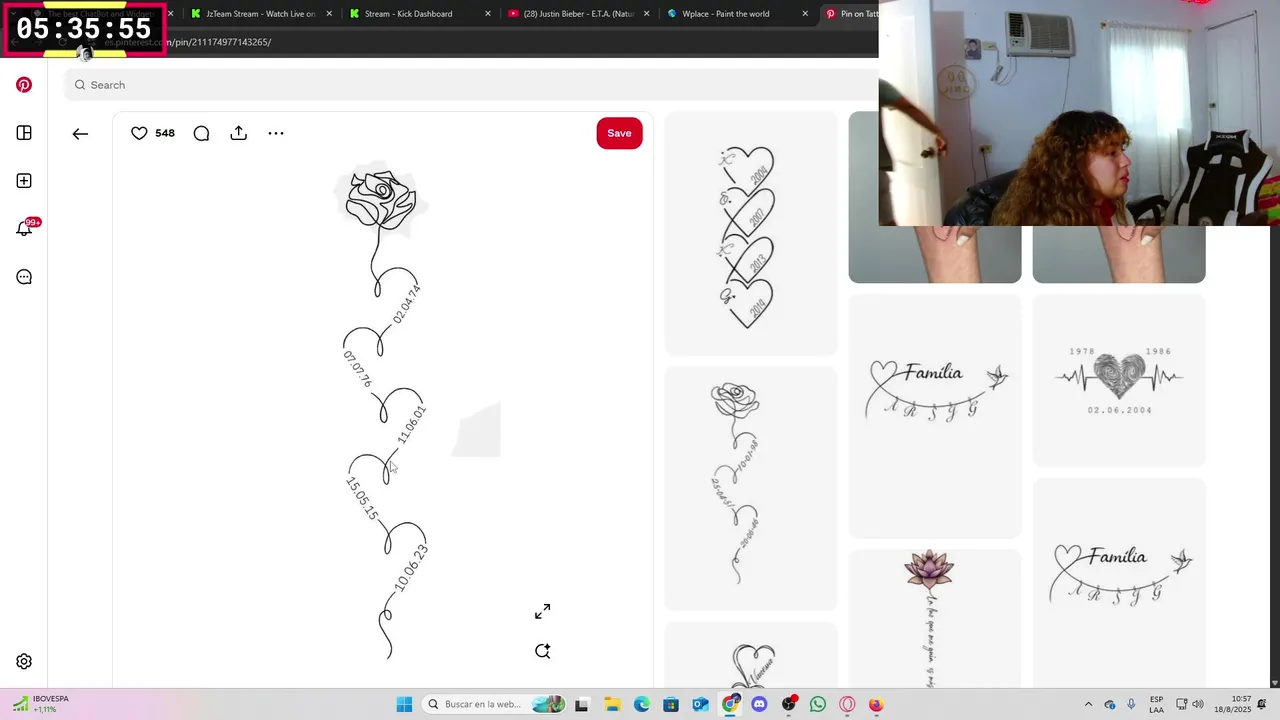Open Microsoft Store from taskbar
This screenshot has width=1280, height=720.
click(671, 704)
